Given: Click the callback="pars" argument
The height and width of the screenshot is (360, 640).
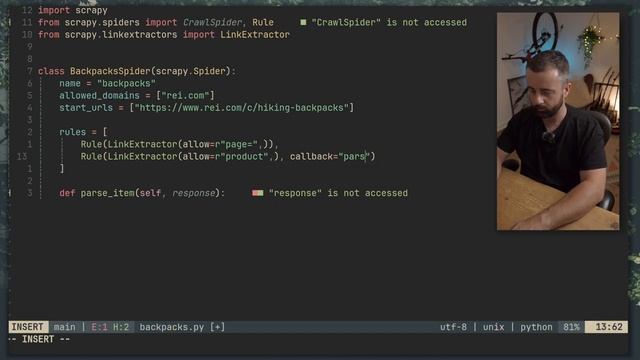Looking at the screenshot, I should pyautogui.click(x=330, y=156).
